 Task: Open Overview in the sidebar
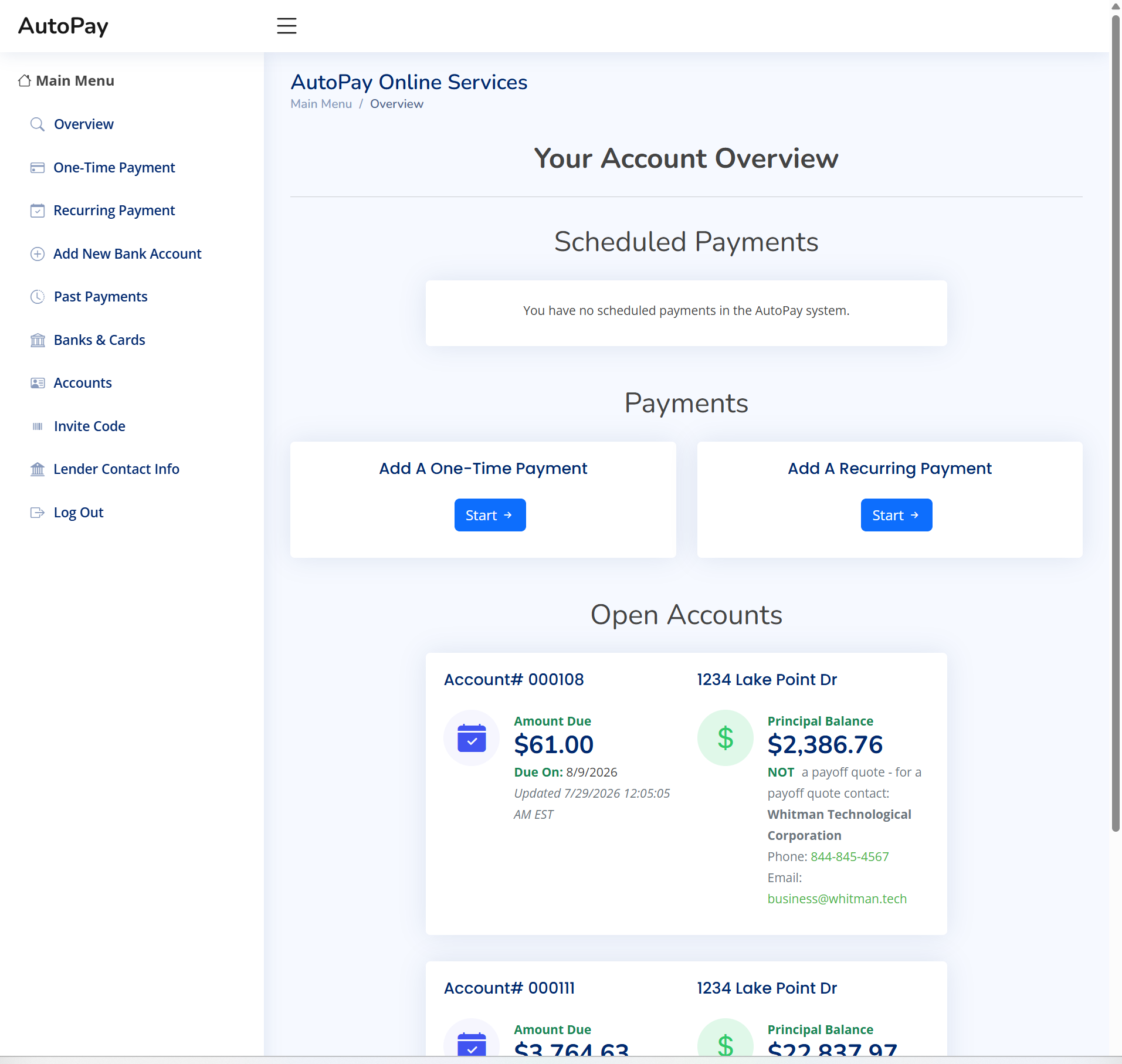click(x=84, y=124)
